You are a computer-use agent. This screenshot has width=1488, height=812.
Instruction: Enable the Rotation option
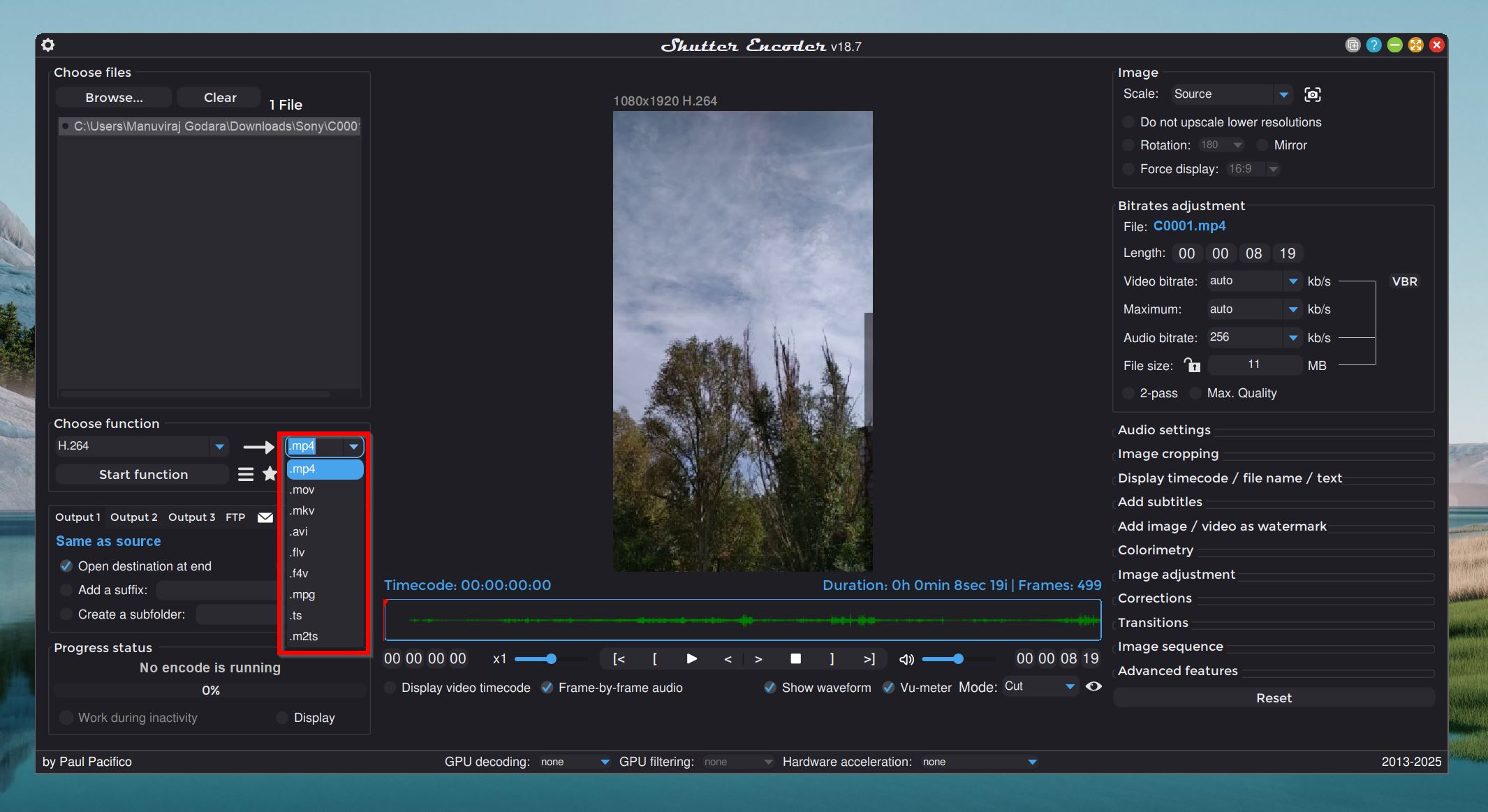click(x=1128, y=145)
